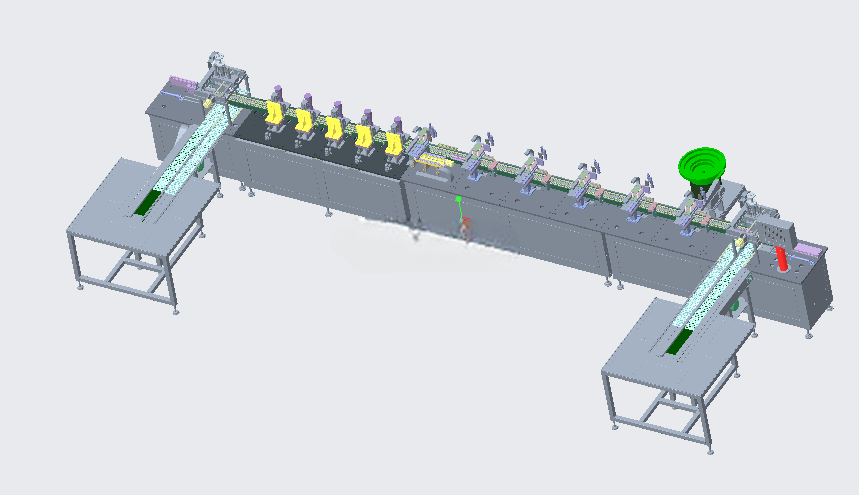The height and width of the screenshot is (495, 859).
Task: Select the leftmost yellow press guard
Action: pyautogui.click(x=274, y=113)
